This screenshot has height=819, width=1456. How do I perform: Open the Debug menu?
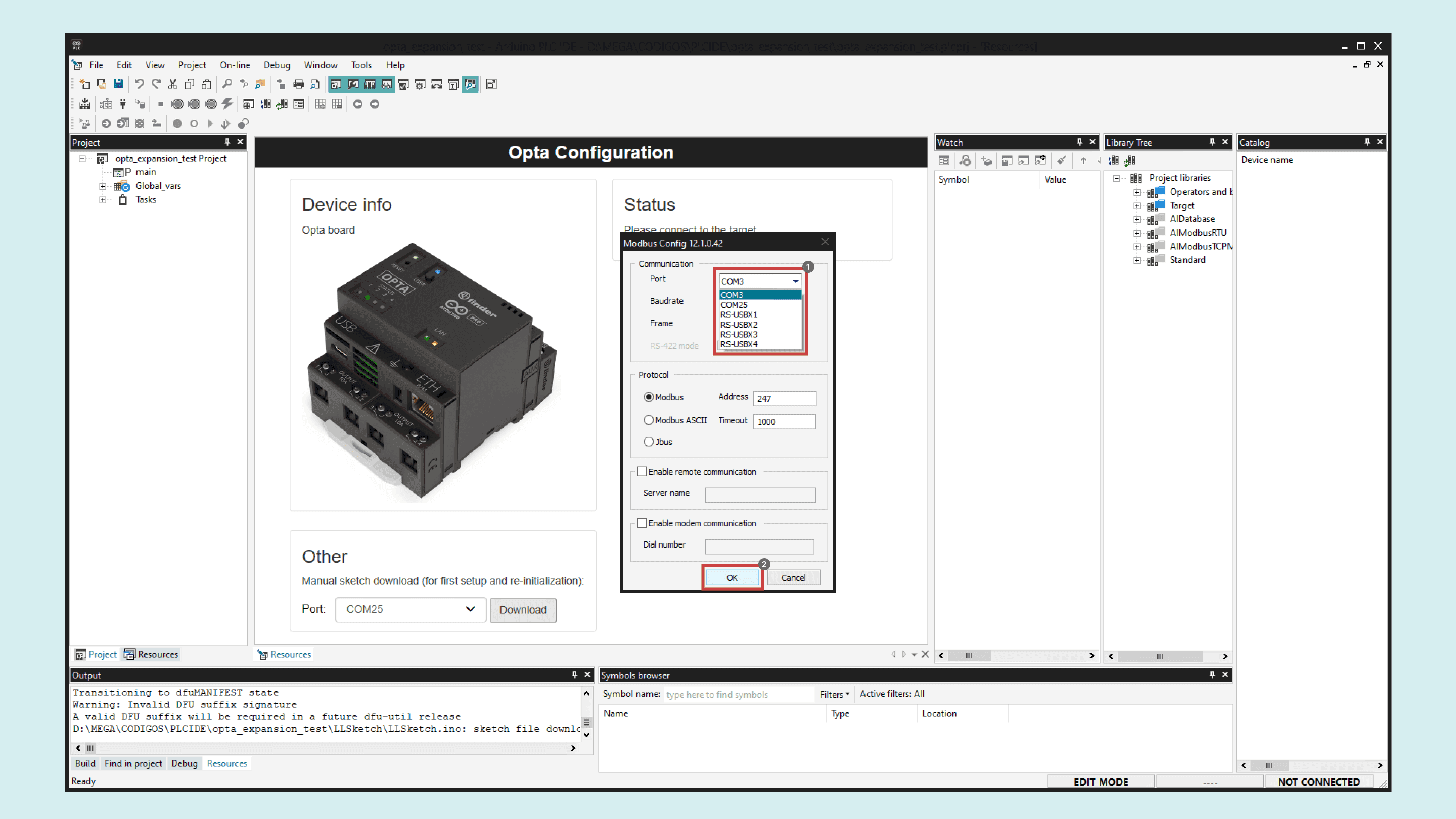pos(277,65)
